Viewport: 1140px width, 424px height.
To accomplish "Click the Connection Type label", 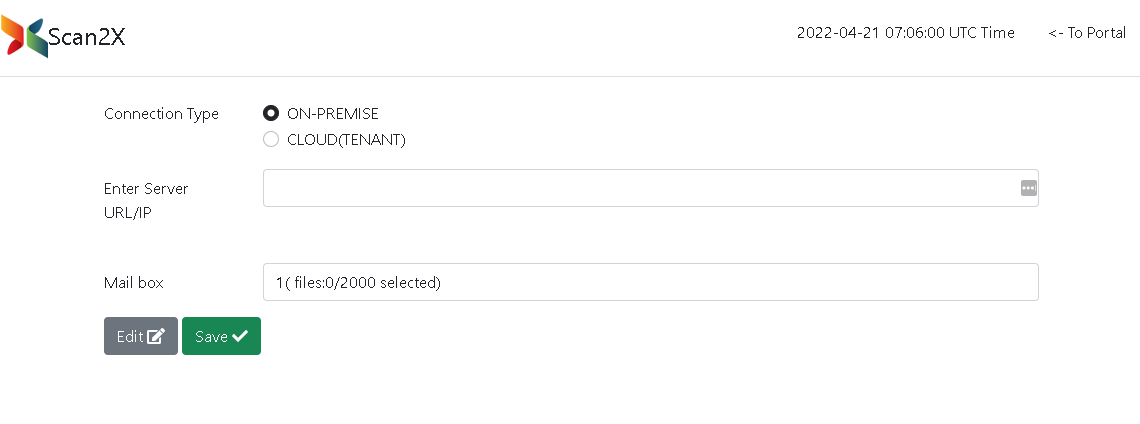I will click(161, 114).
